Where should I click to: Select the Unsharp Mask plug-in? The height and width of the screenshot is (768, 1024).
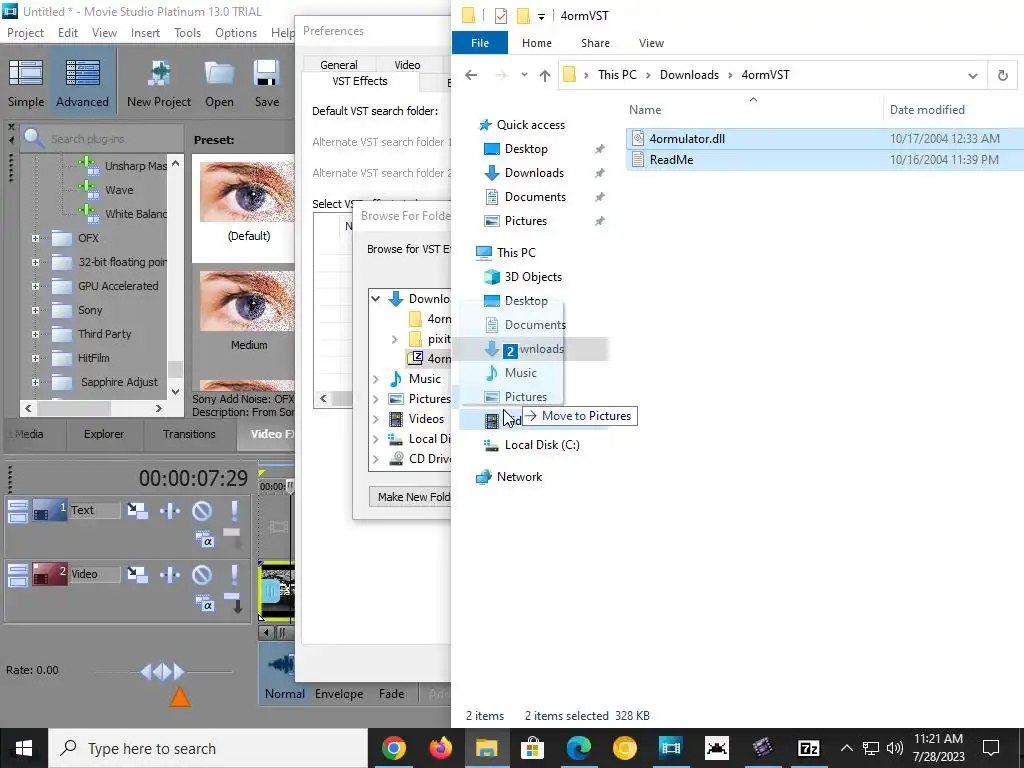point(135,166)
